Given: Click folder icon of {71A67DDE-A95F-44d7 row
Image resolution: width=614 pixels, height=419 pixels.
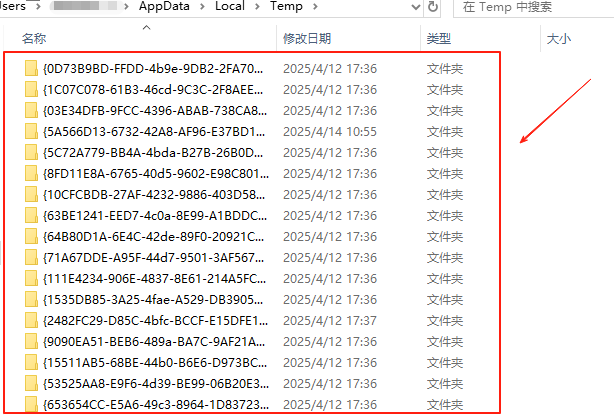Looking at the screenshot, I should (x=31, y=257).
